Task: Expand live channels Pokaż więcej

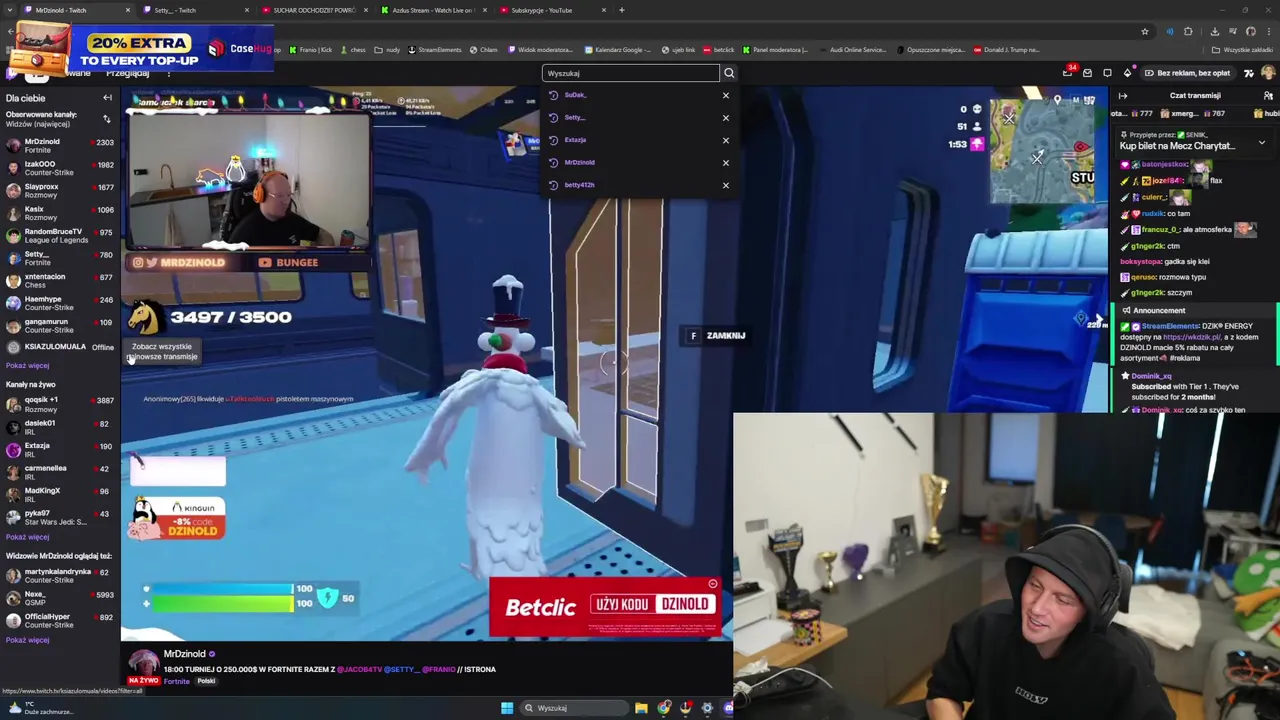Action: 27,537
